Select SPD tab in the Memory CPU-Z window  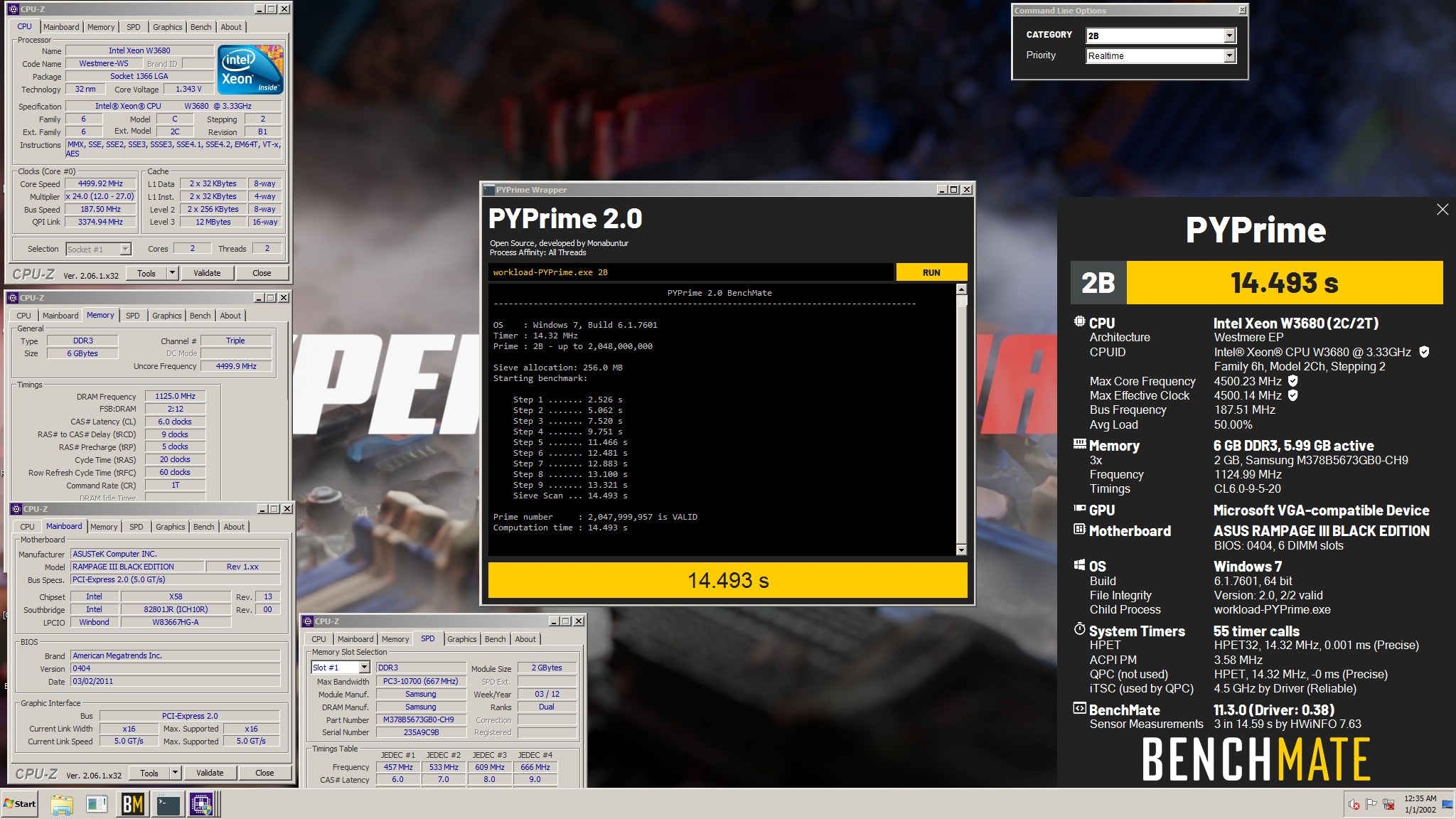pyautogui.click(x=133, y=316)
